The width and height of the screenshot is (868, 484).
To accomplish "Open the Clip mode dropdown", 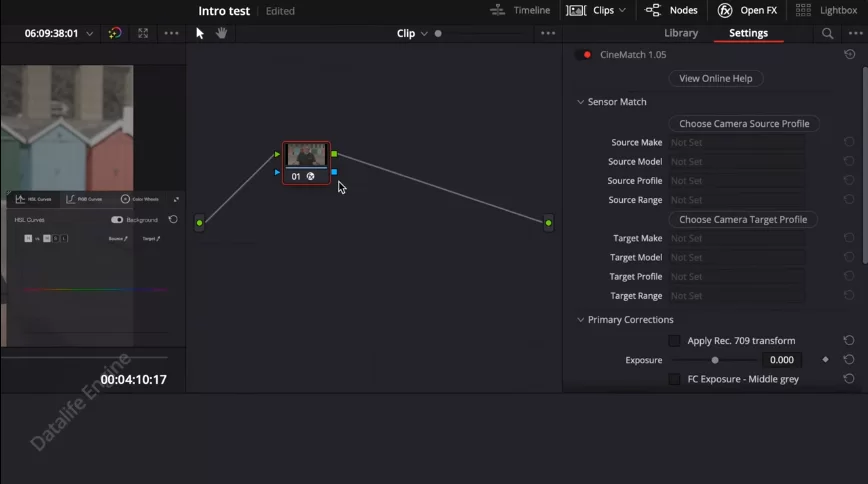I will point(412,33).
